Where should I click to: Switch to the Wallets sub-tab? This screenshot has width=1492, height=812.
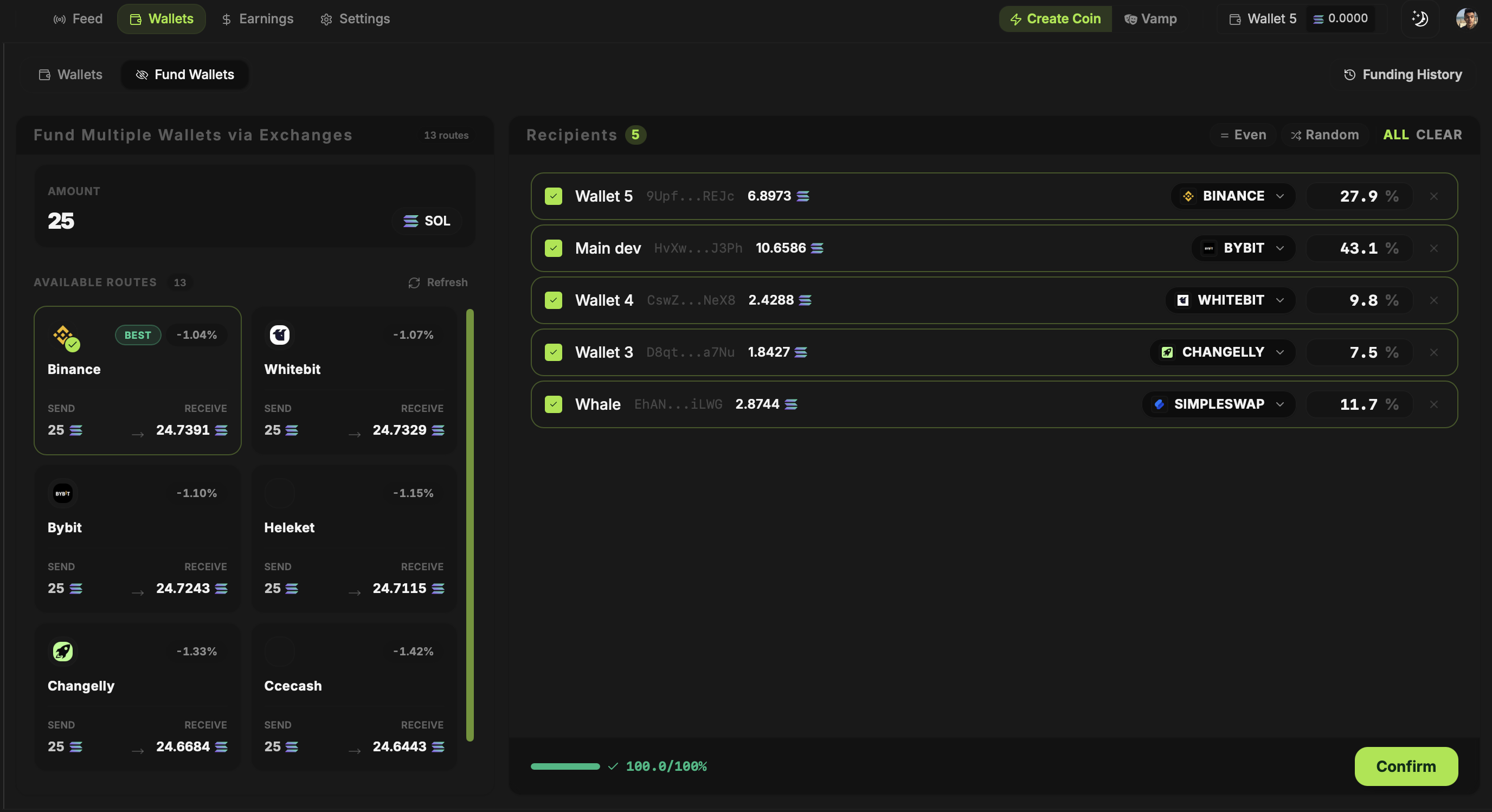point(70,75)
